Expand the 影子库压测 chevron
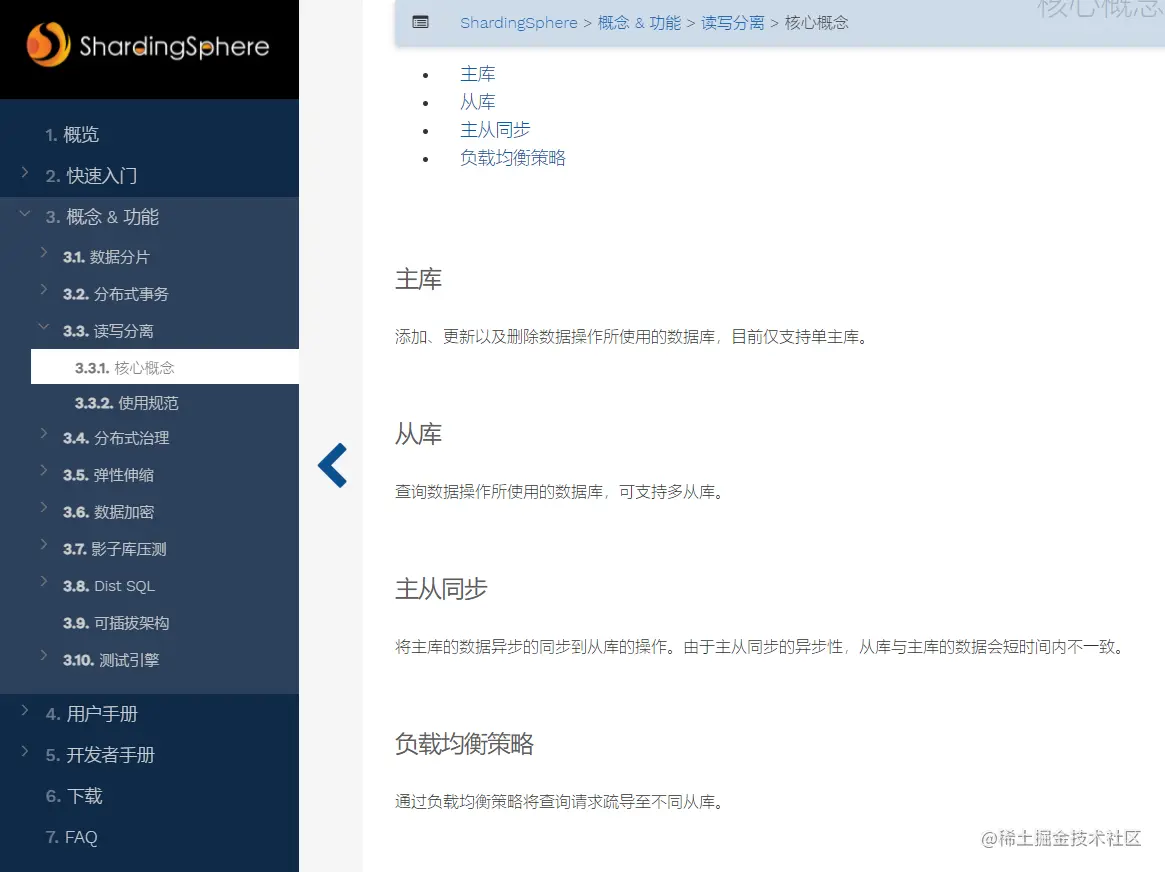 (x=44, y=544)
